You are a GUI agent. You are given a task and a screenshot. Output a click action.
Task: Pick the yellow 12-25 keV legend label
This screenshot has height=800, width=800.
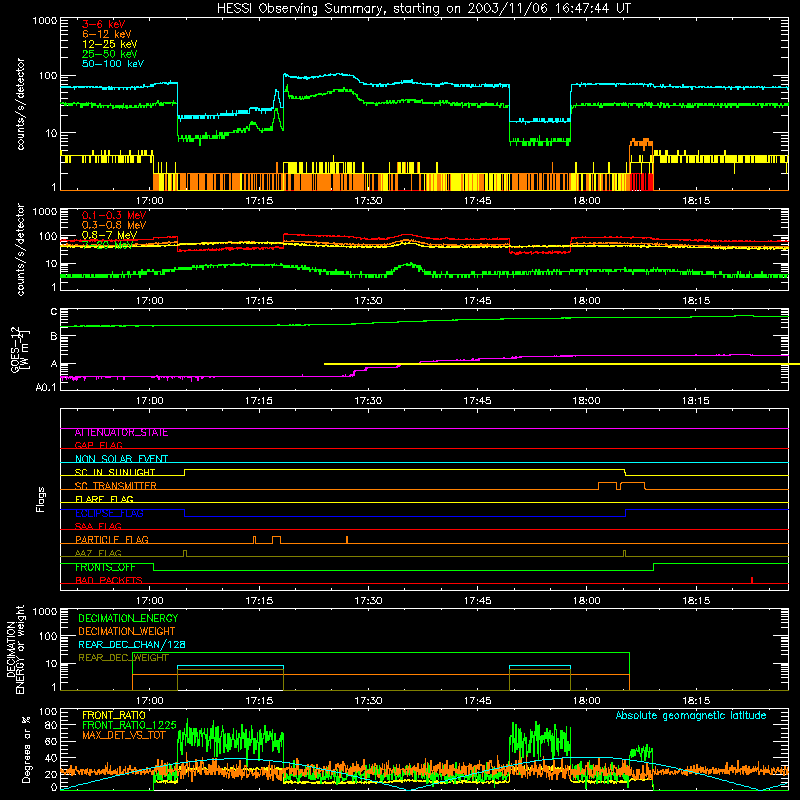click(x=110, y=44)
